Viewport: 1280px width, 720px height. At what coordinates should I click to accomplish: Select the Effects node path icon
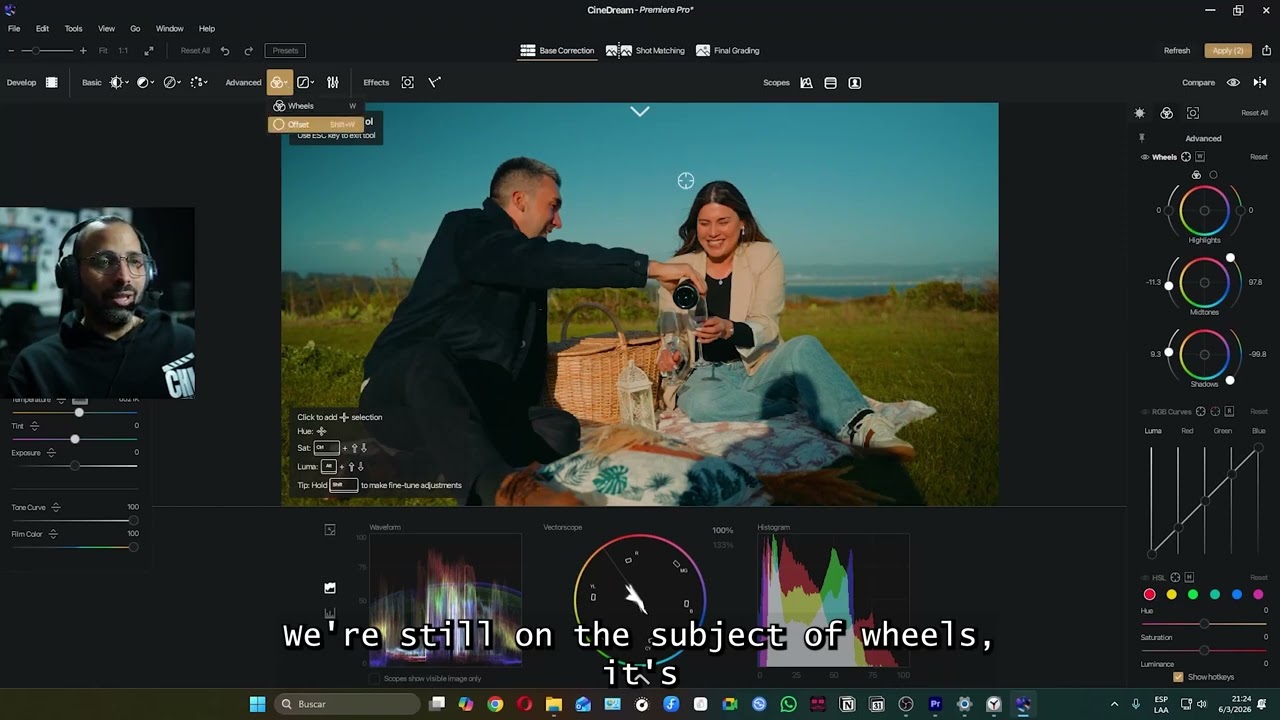(x=434, y=82)
